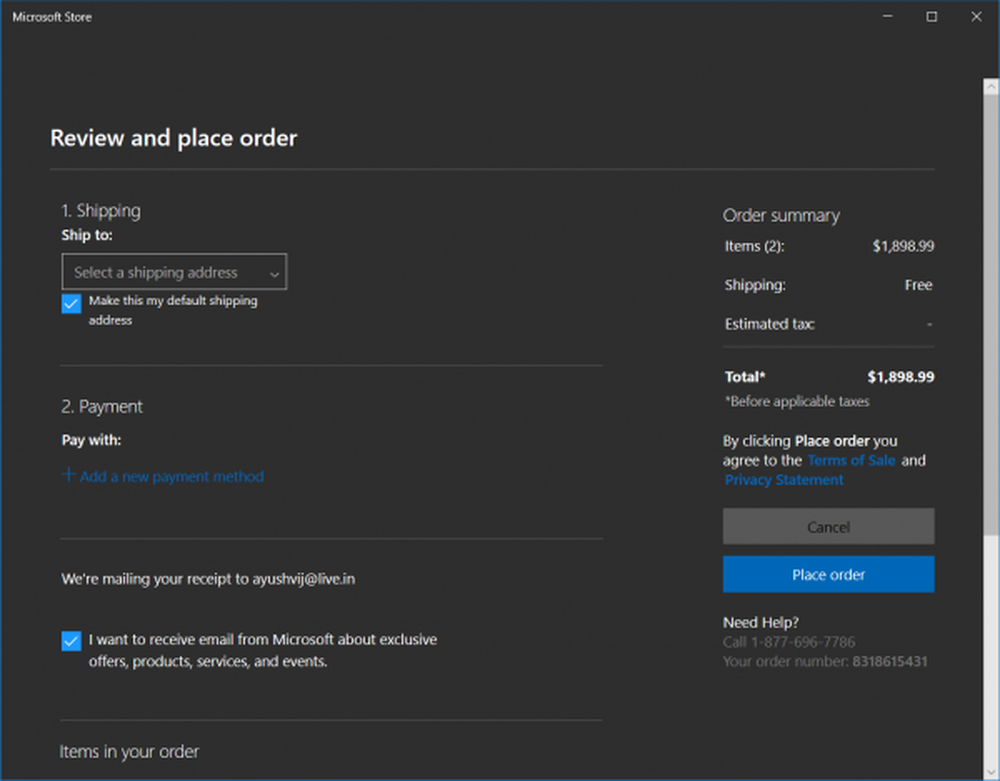Screen dimensions: 1000x781
Task: Toggle the Microsoft email offers checkbox
Action: [71, 641]
